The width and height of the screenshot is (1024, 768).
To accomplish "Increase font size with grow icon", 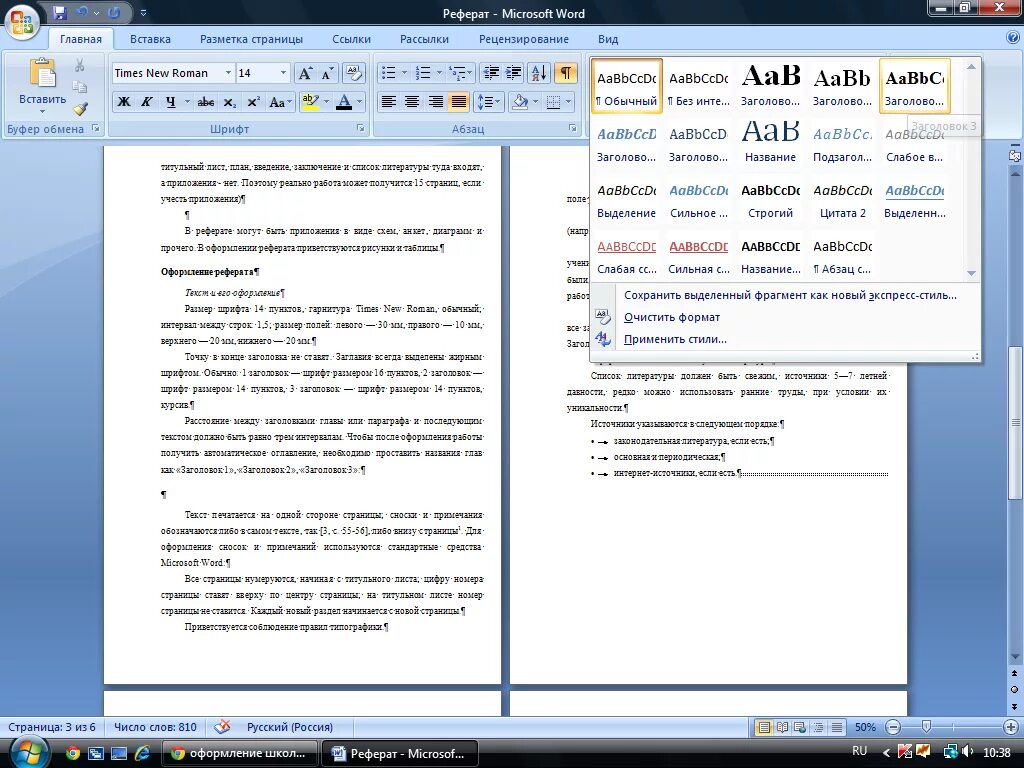I will [305, 73].
